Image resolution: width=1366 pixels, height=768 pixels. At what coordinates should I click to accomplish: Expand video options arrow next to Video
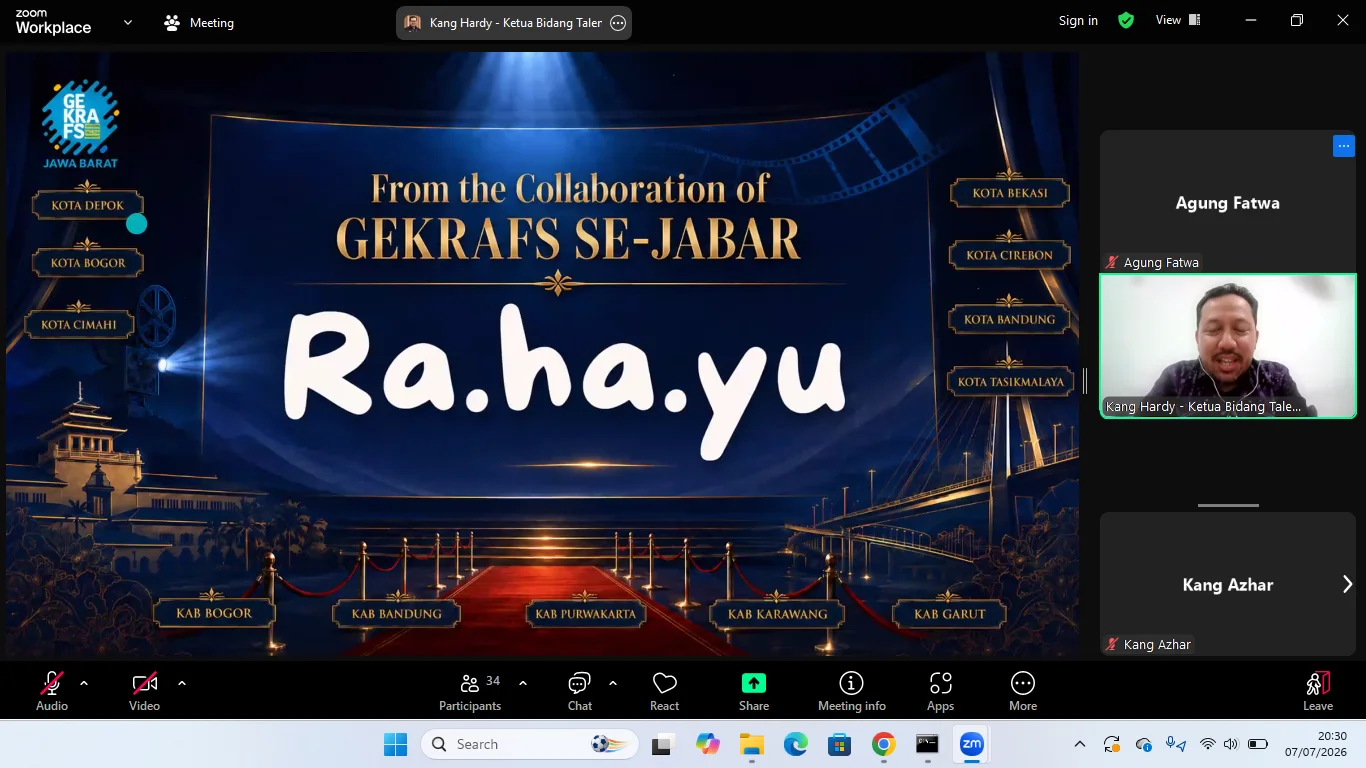tap(182, 684)
